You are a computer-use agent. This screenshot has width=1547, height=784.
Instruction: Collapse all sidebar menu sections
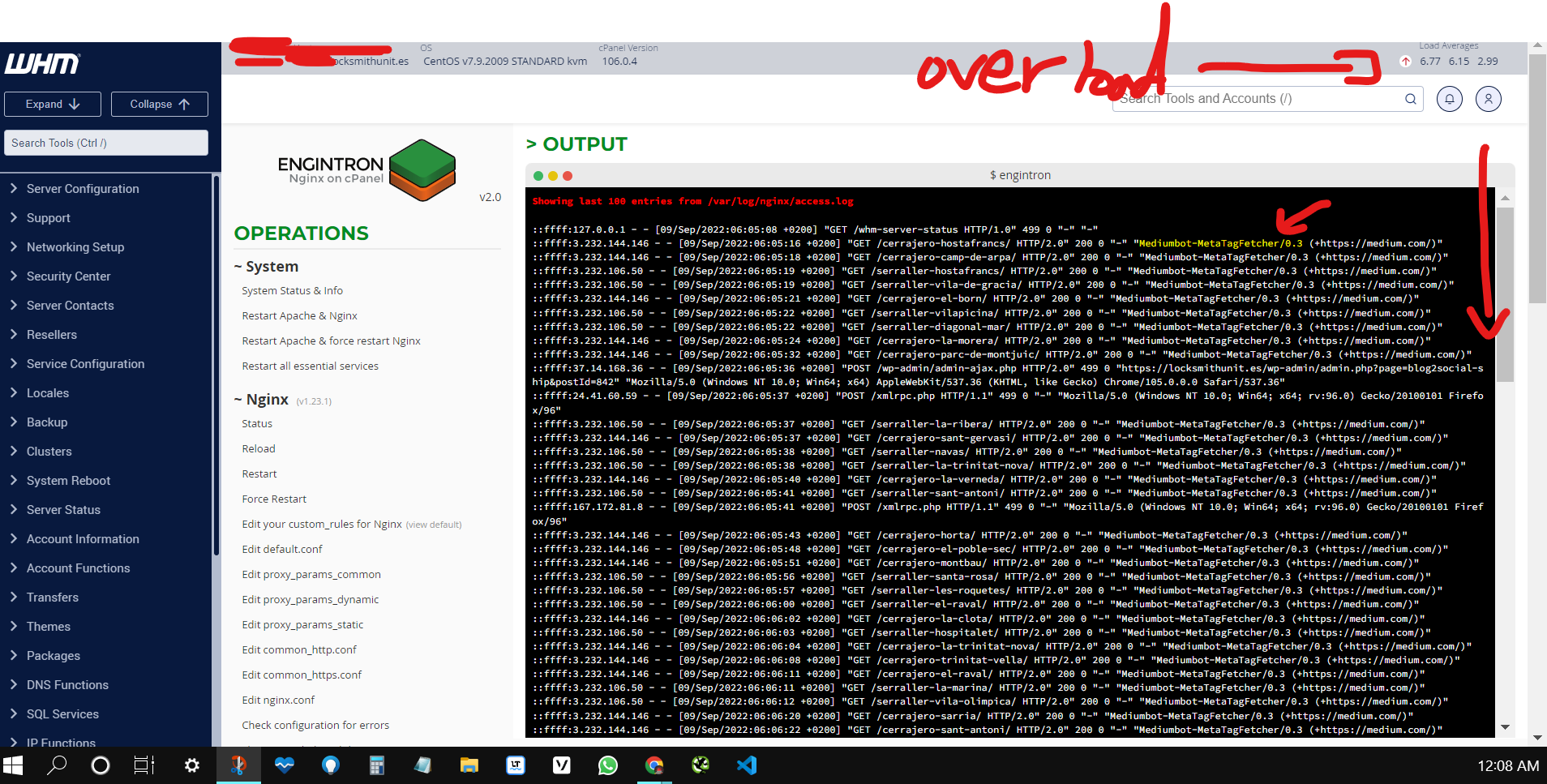click(x=160, y=104)
